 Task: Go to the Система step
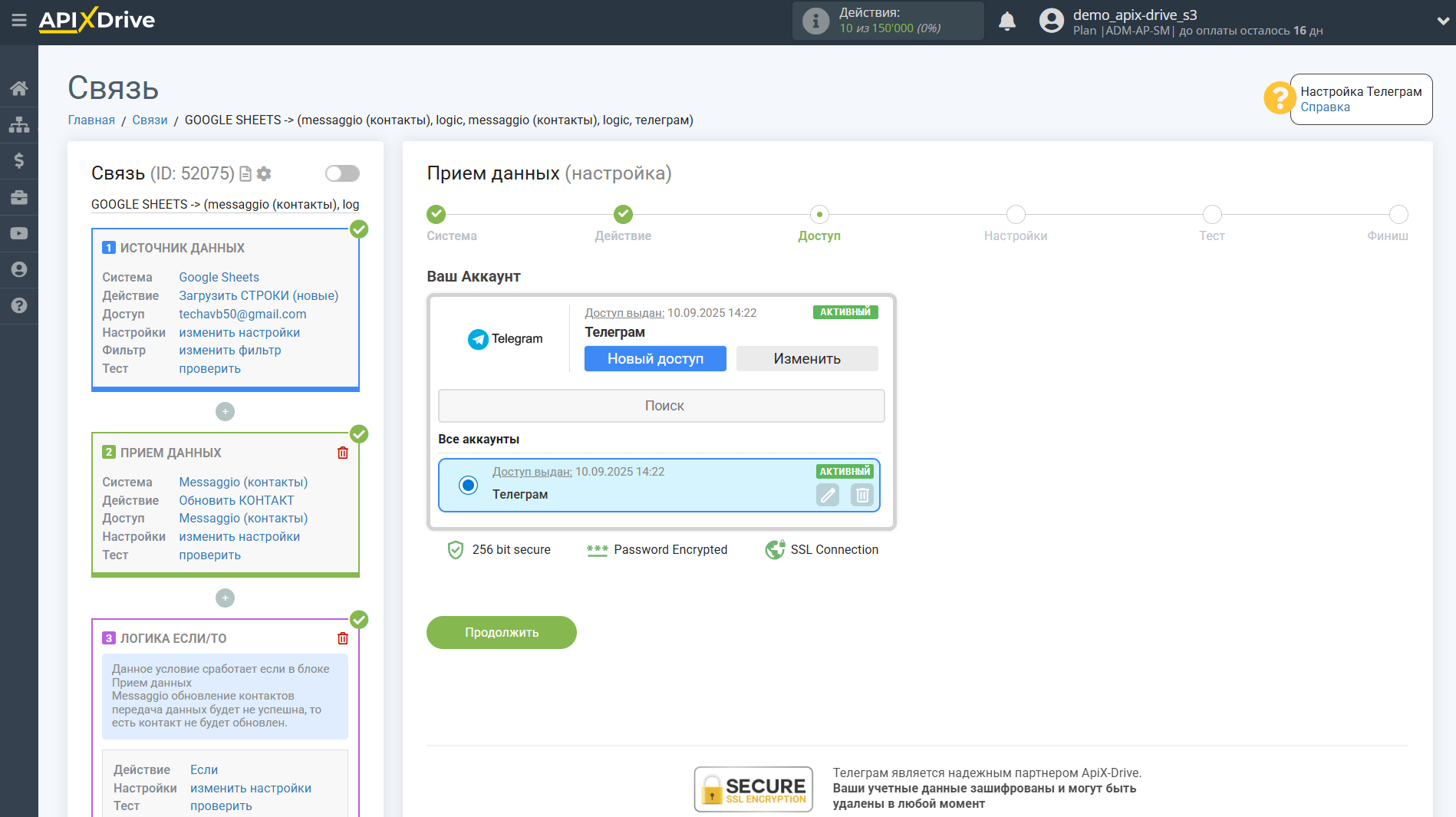(x=436, y=215)
